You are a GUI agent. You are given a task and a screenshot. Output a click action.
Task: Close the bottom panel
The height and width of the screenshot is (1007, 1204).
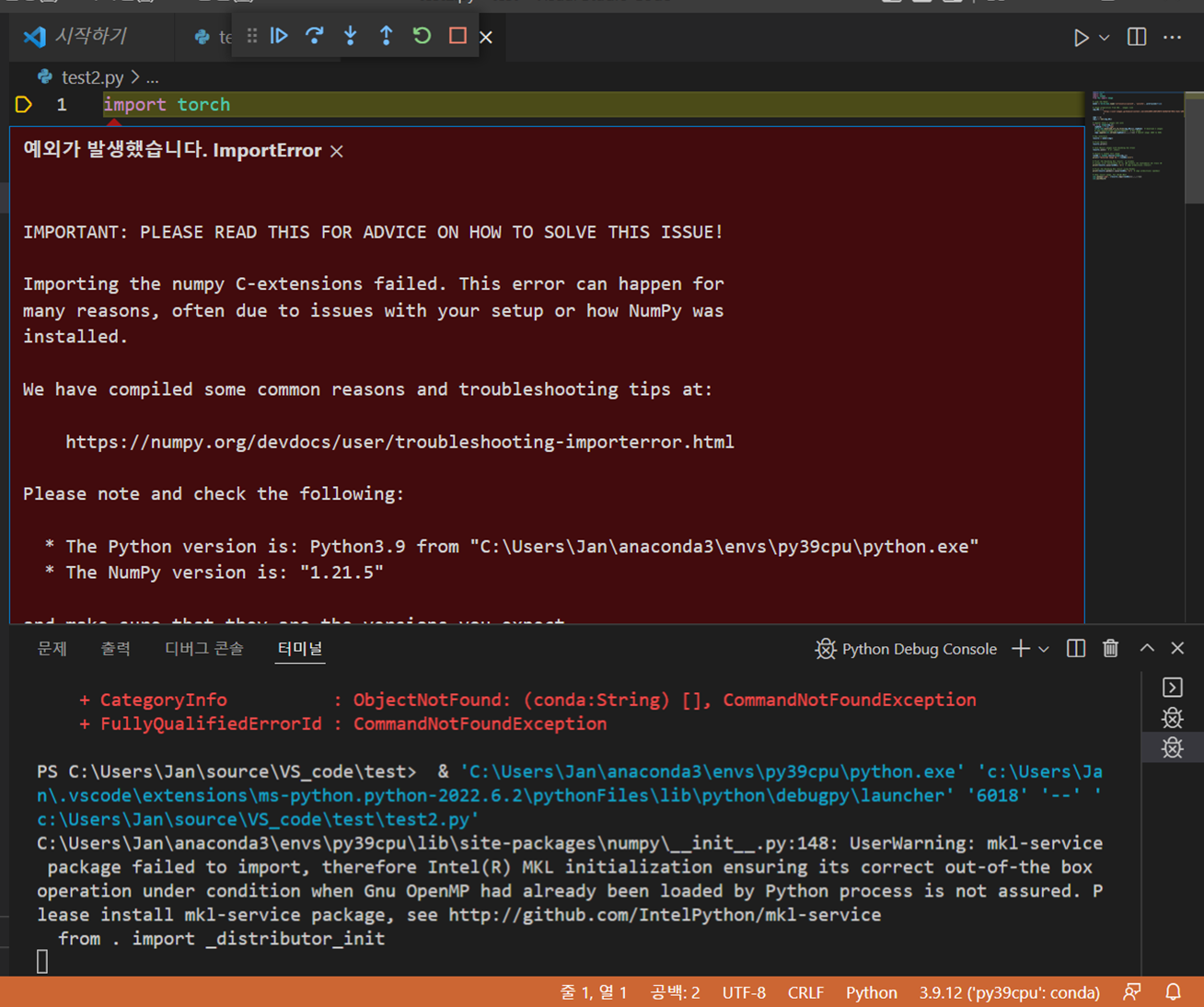click(1178, 649)
